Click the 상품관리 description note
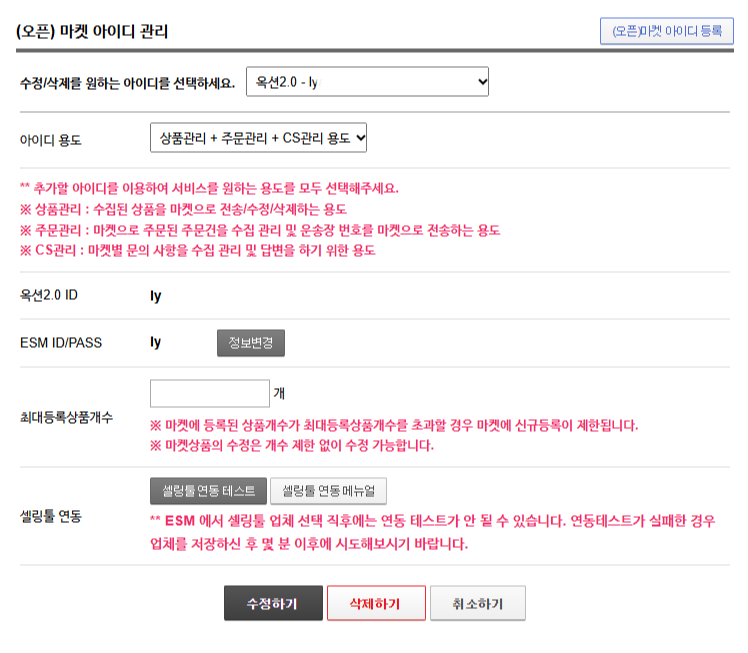 coord(183,209)
